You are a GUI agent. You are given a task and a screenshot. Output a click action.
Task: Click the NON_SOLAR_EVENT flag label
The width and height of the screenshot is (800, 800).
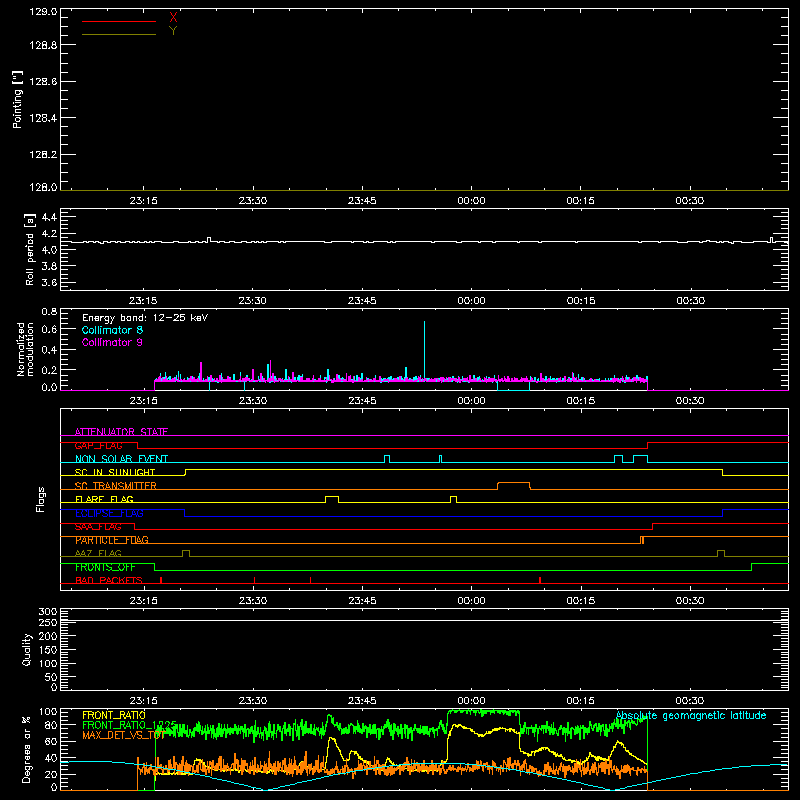(x=121, y=459)
